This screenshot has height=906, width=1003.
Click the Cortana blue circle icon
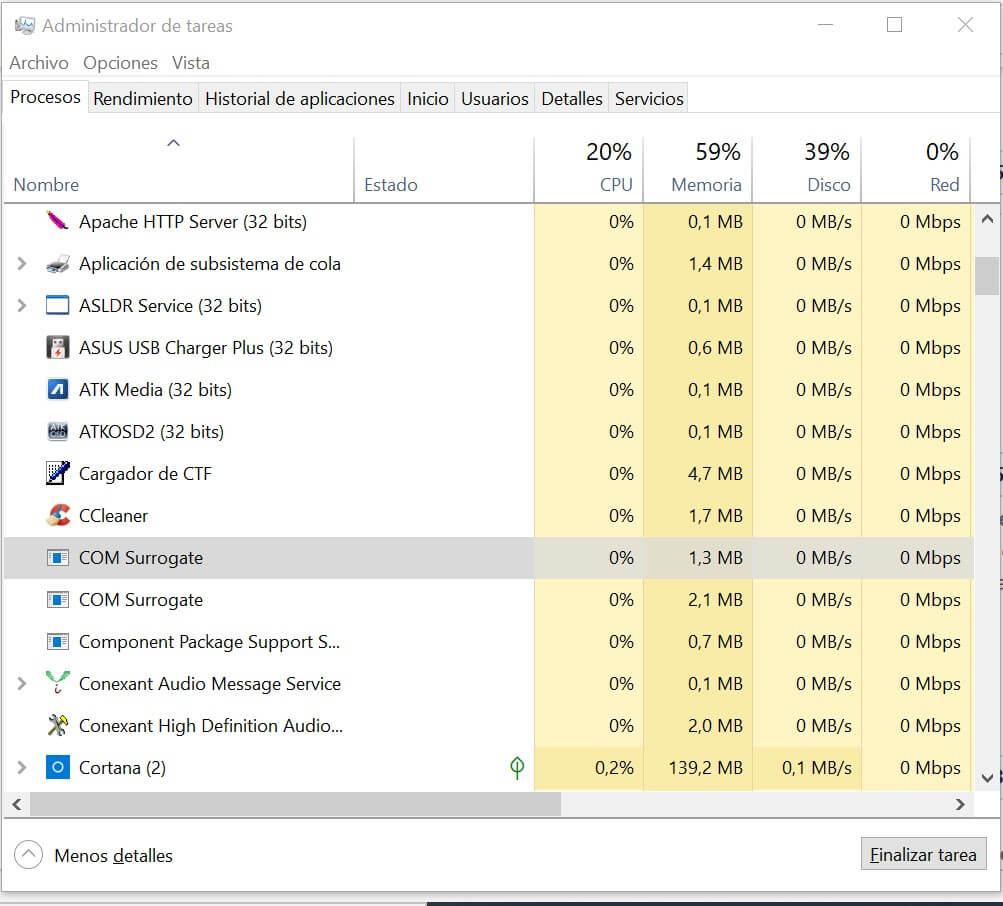click(58, 767)
